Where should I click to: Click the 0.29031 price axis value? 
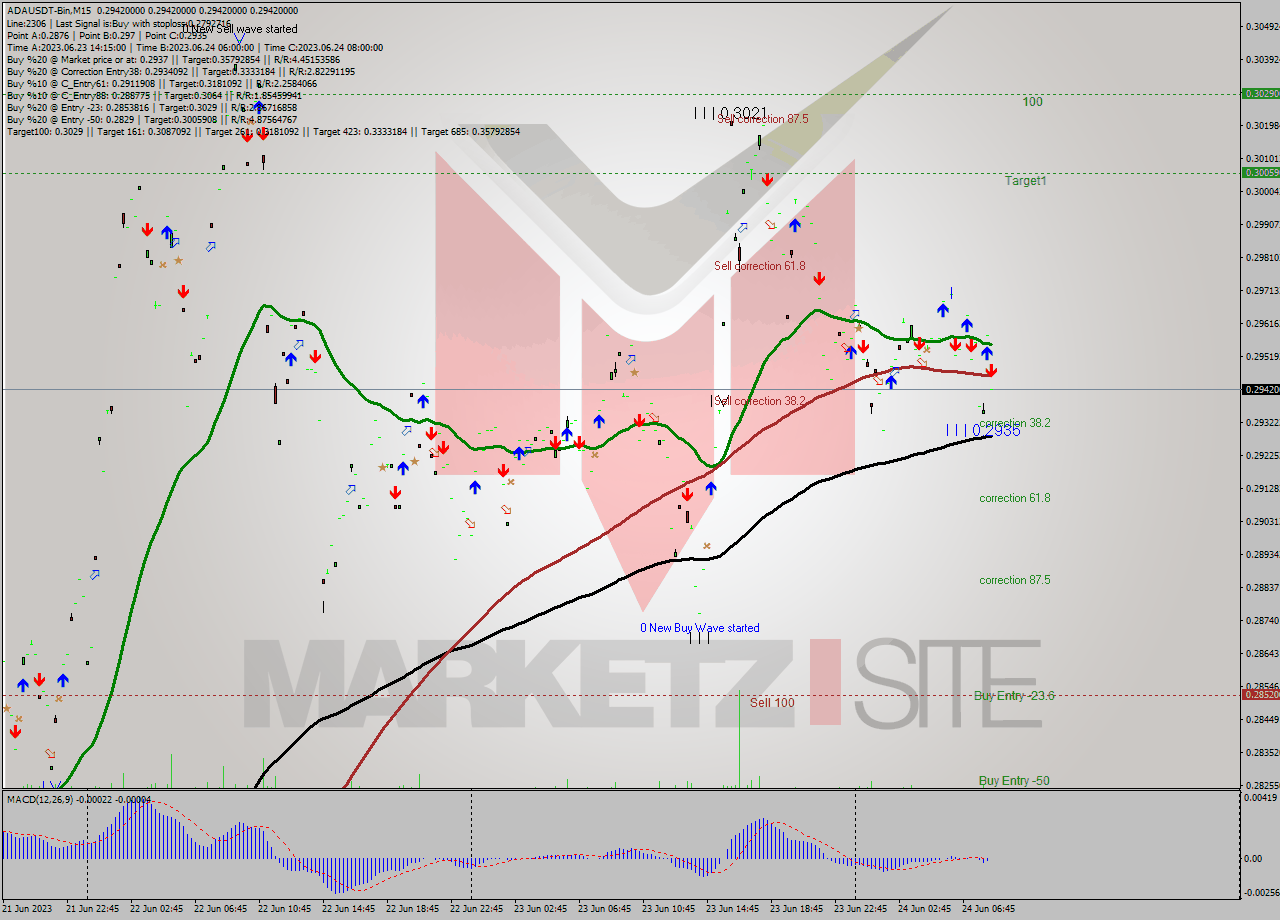(1262, 521)
